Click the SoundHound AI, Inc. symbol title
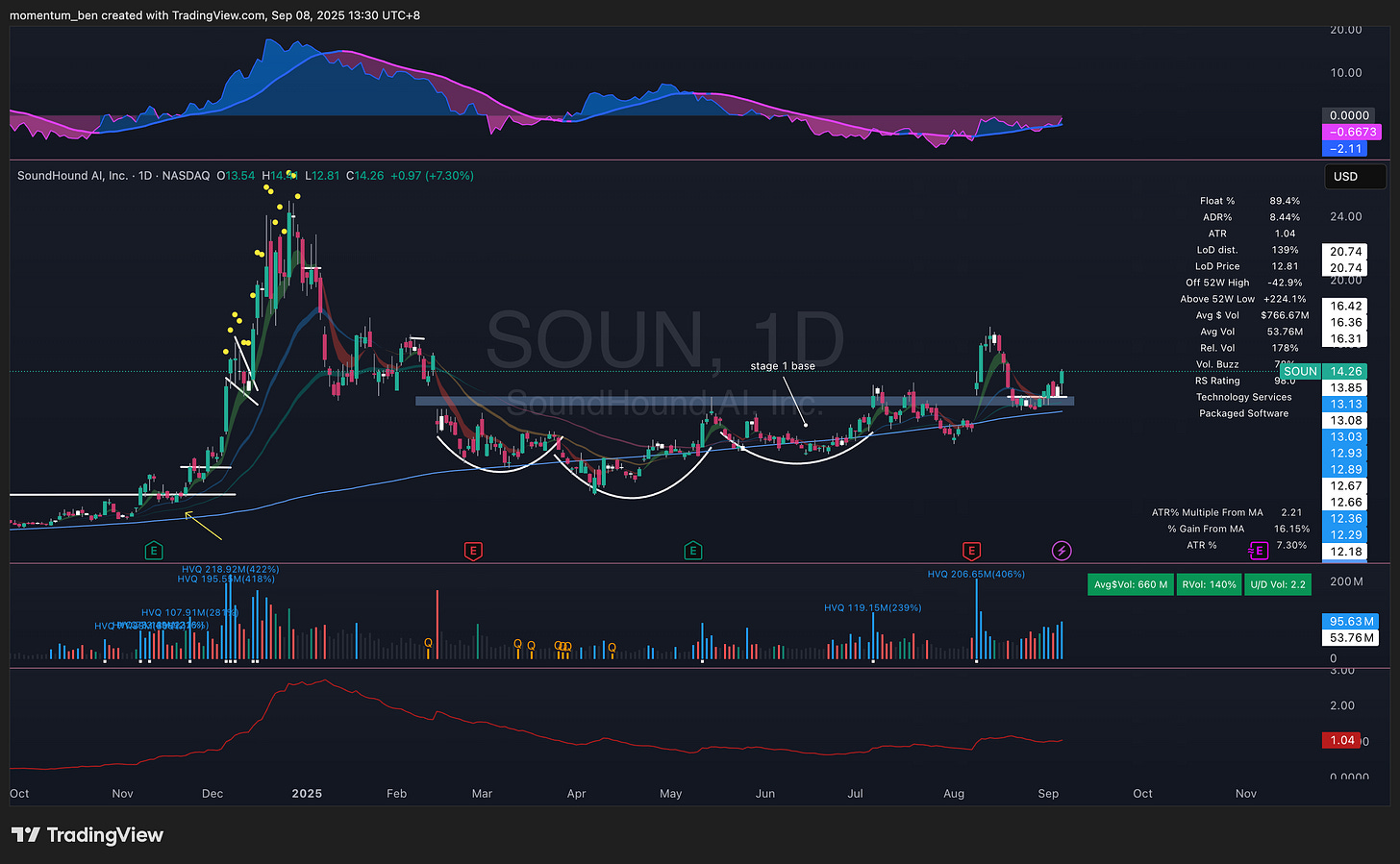Screen dimensions: 1400x864 72,176
